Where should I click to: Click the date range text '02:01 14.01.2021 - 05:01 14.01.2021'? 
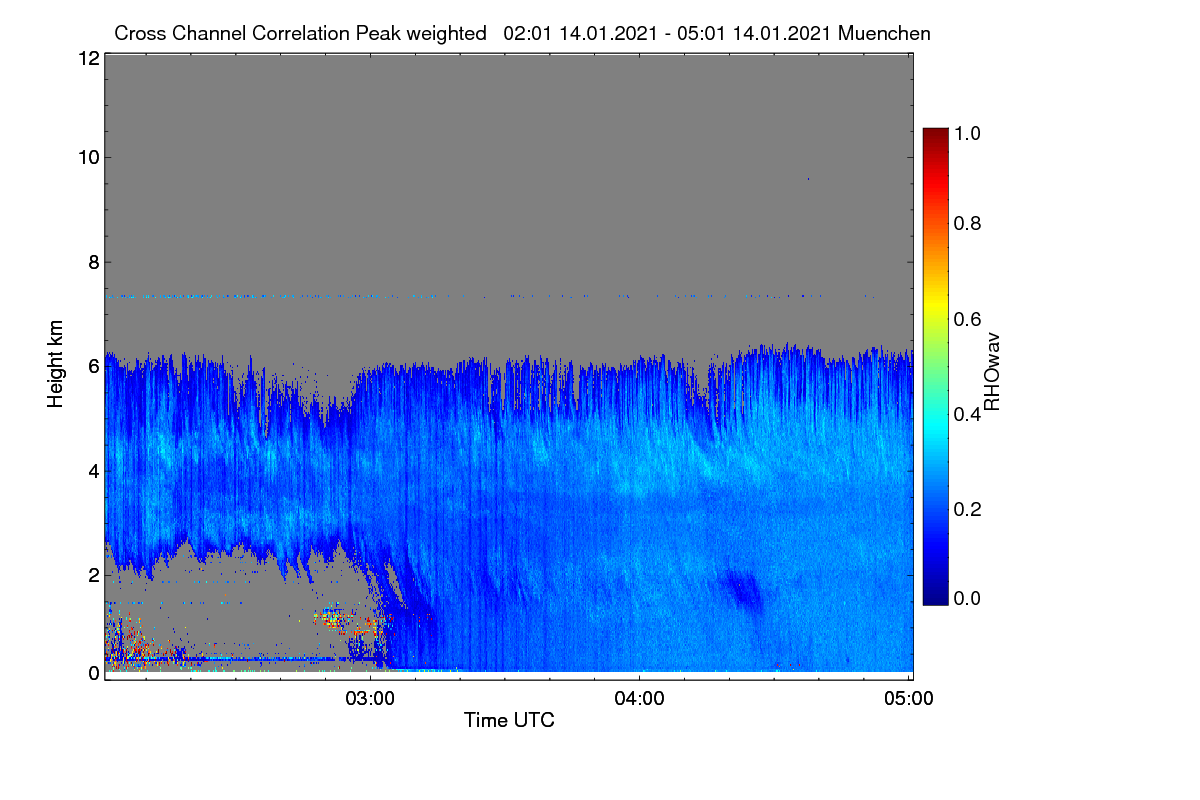click(668, 33)
